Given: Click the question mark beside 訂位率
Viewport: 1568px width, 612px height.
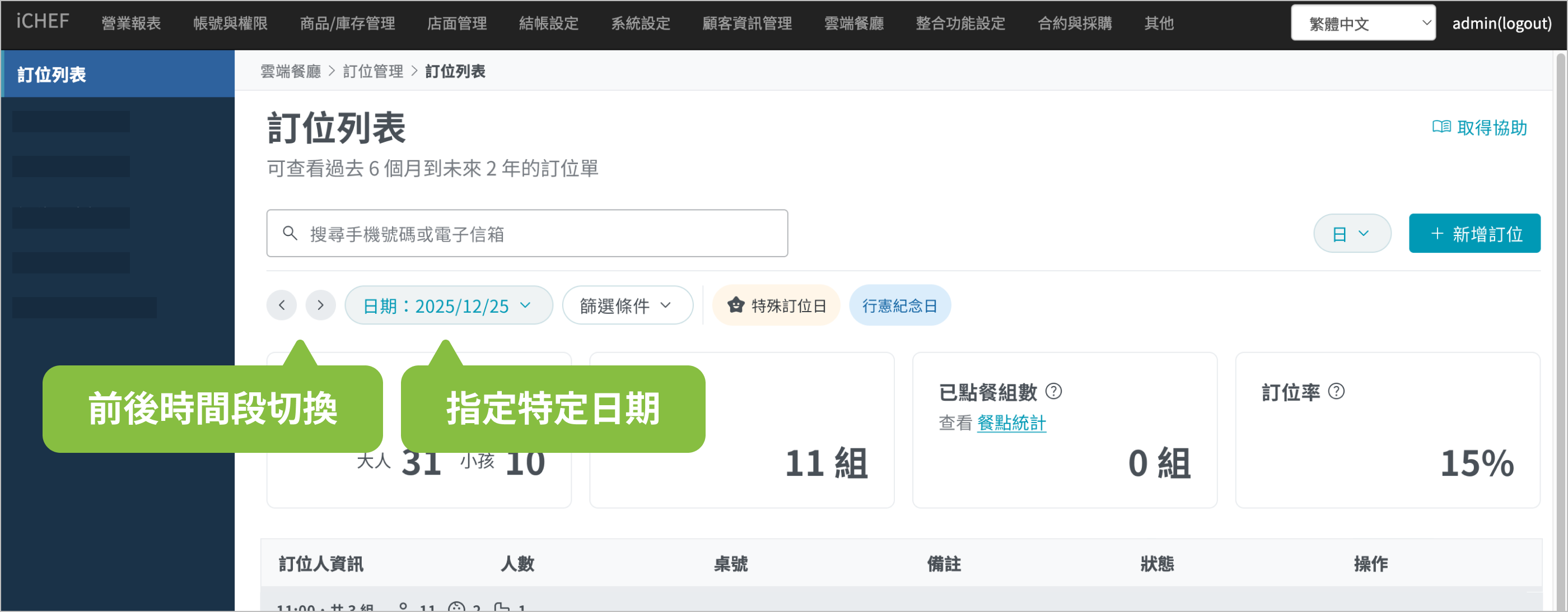Looking at the screenshot, I should (1336, 392).
